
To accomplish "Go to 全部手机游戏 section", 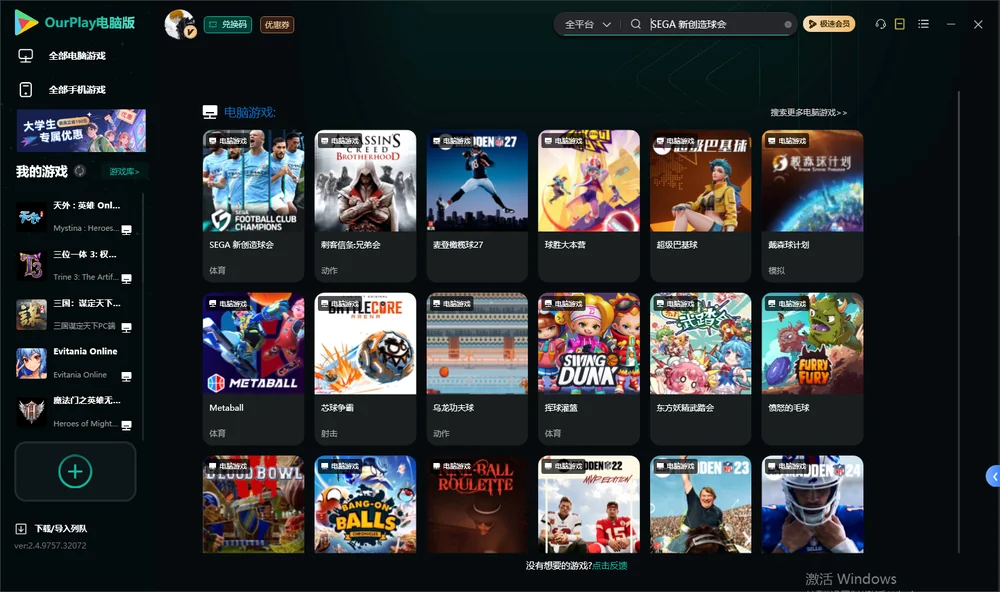I will tap(62, 90).
